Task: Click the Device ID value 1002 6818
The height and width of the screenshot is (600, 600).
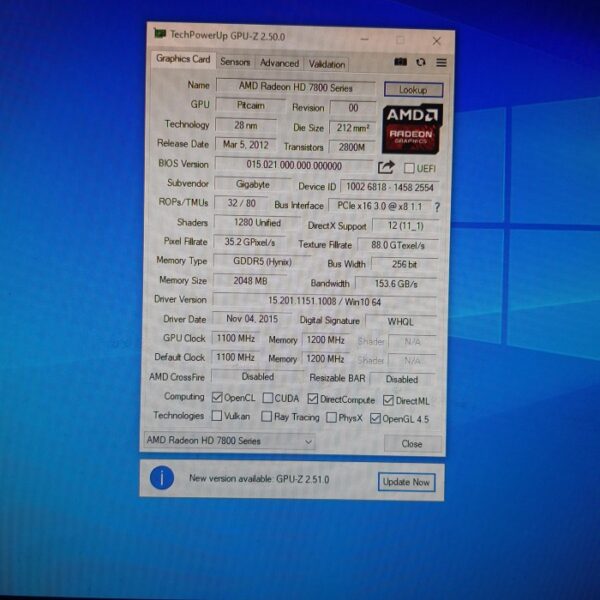Action: coord(390,187)
